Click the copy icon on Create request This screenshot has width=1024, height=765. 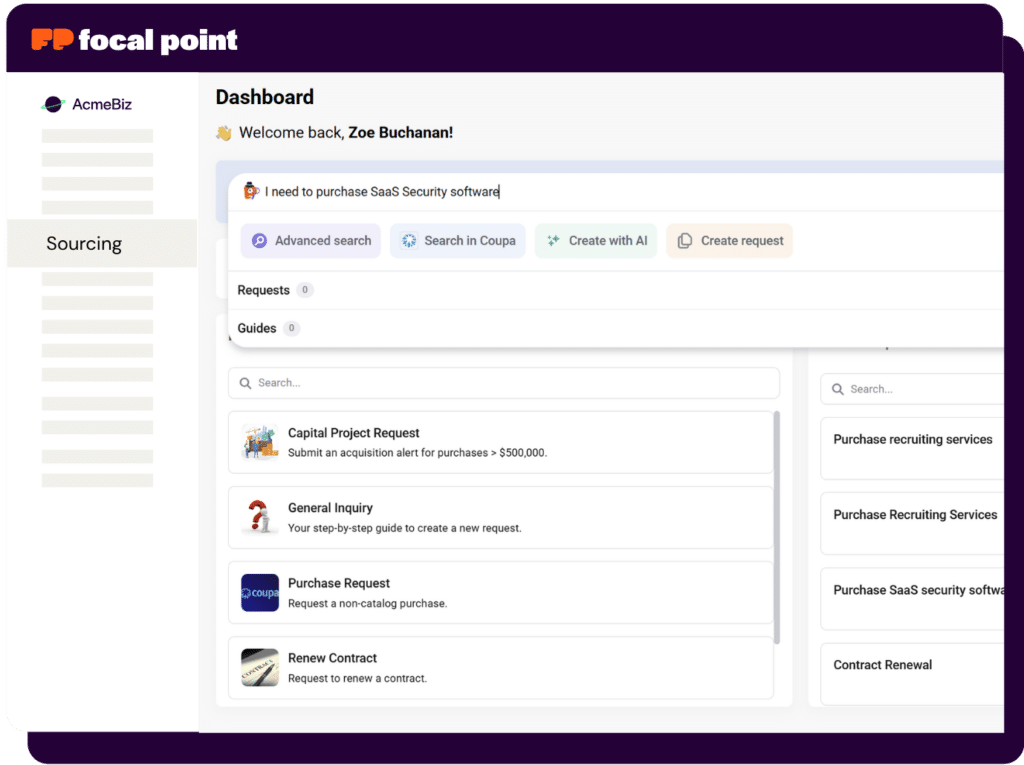[686, 240]
